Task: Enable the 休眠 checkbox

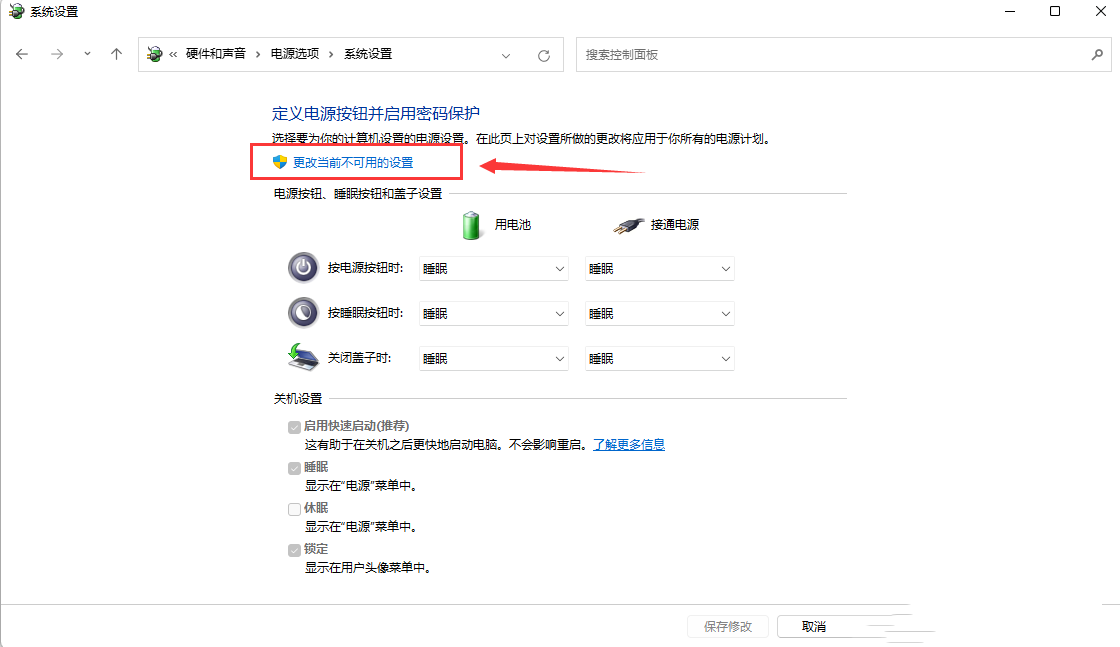Action: [294, 507]
